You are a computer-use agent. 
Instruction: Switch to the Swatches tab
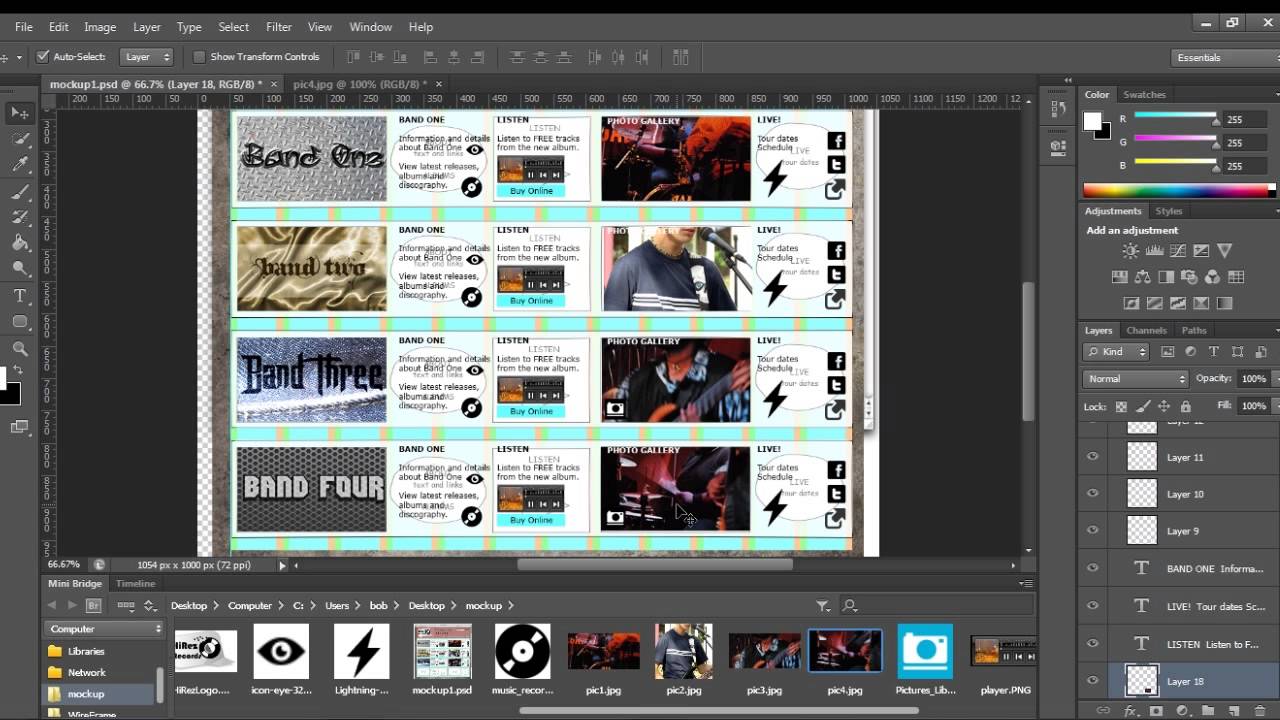pyautogui.click(x=1144, y=95)
